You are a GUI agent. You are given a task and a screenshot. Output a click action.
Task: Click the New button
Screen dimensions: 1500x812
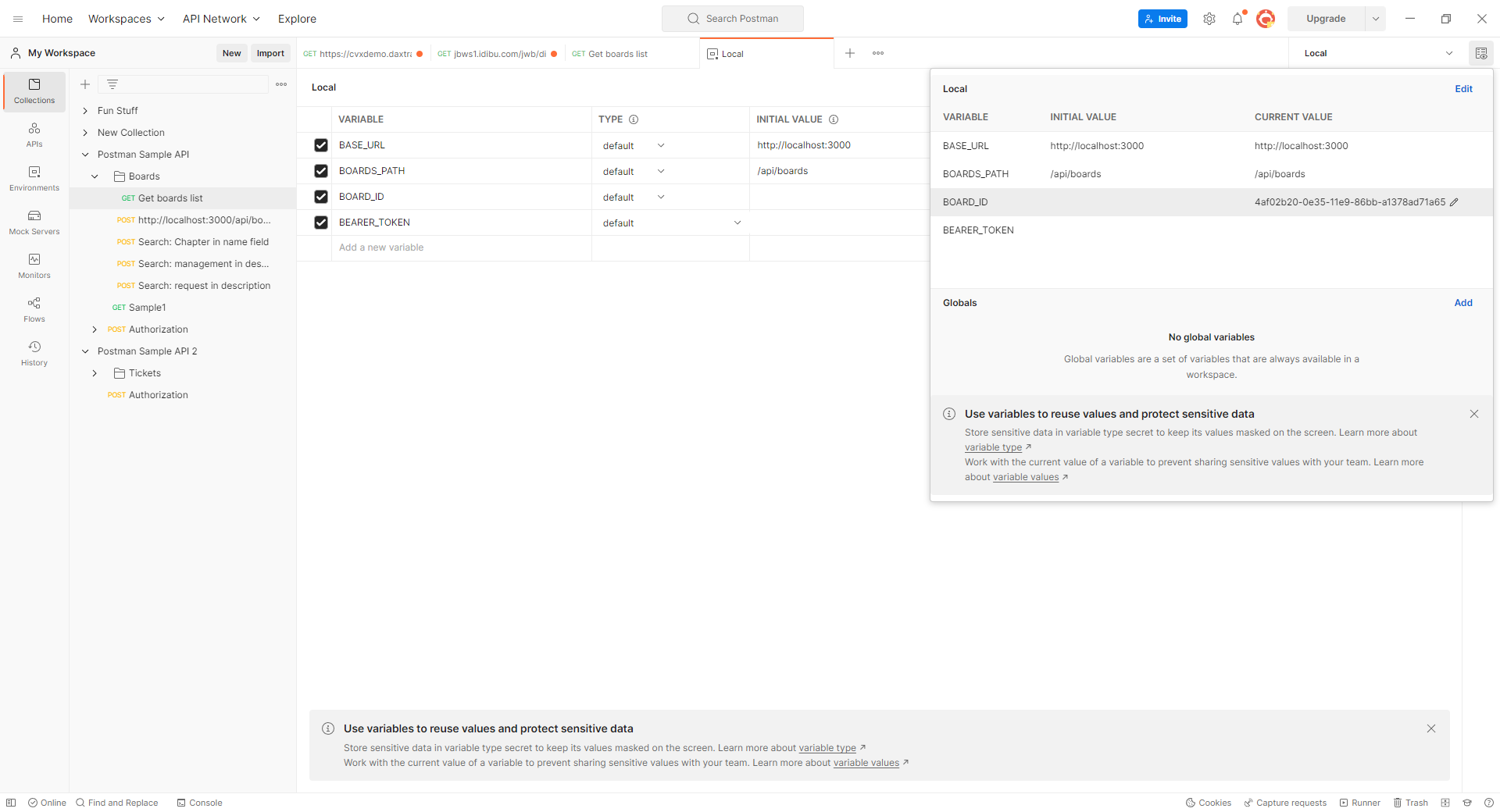(231, 53)
